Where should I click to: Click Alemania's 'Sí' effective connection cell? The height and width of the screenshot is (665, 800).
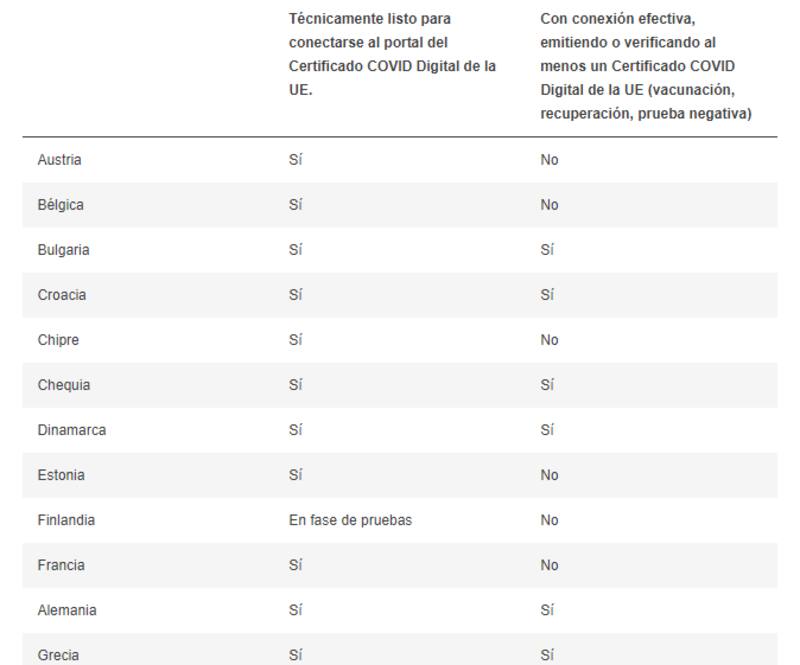point(547,610)
